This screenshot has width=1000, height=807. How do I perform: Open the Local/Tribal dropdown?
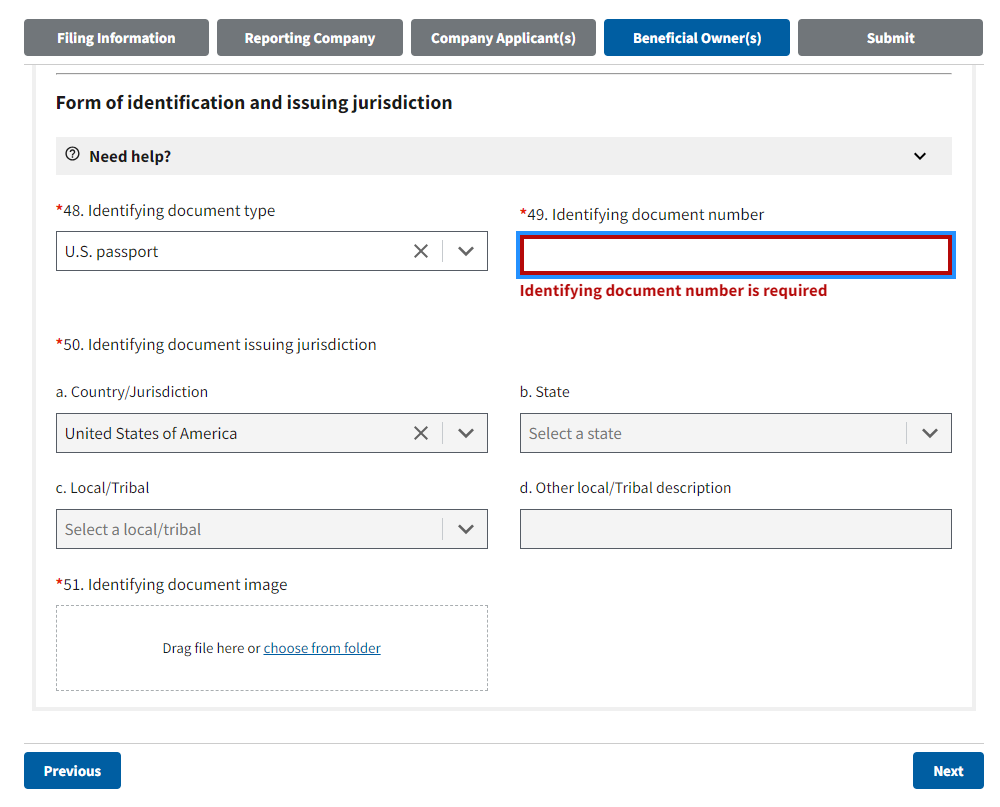coord(271,529)
